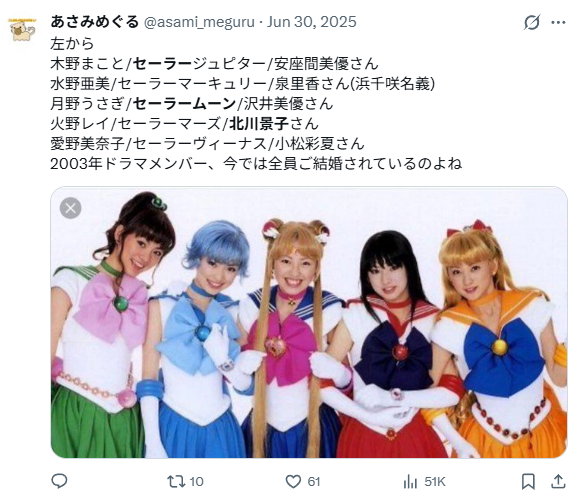Click the bolded 北川景子 text
The height and width of the screenshot is (499, 577).
click(x=259, y=124)
